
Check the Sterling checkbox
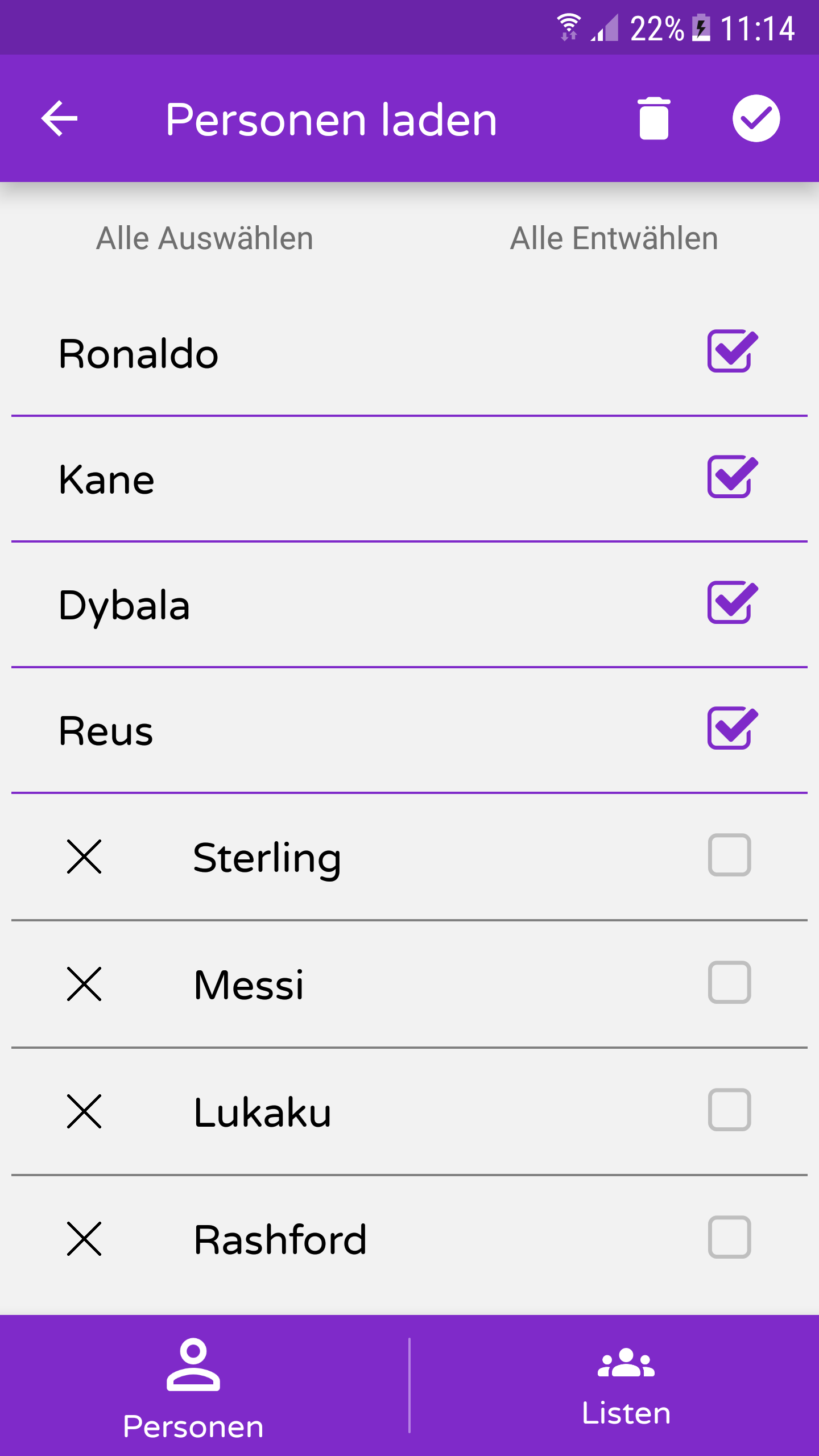pos(730,855)
